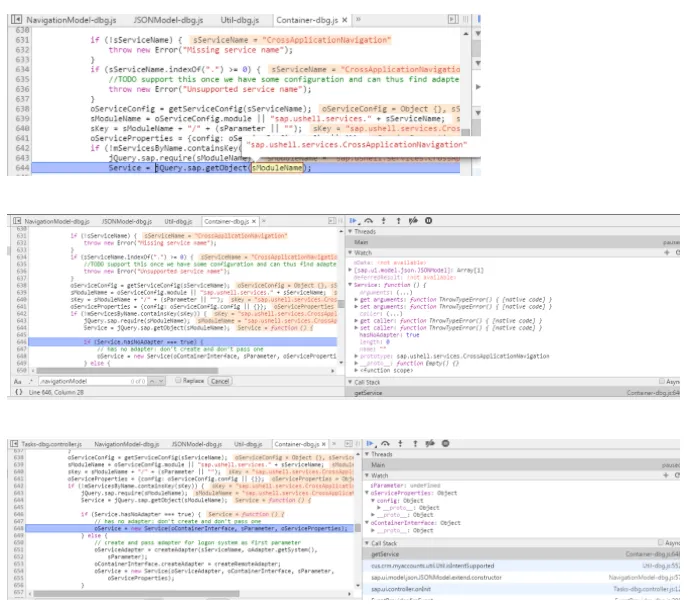
Task: Expand sap.ui.model.json.JSONModel watch entry
Action: click(350, 270)
